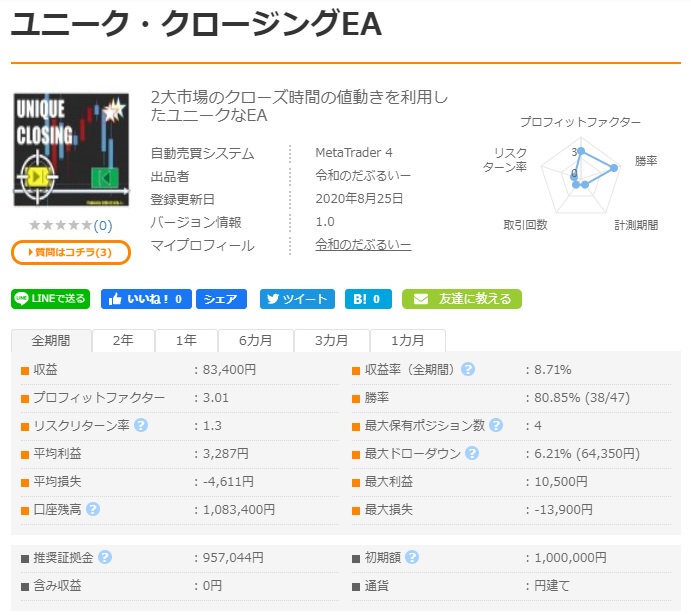Open help icon beside リスクリターン率
Viewport: 691px width, 615px height.
point(141,425)
